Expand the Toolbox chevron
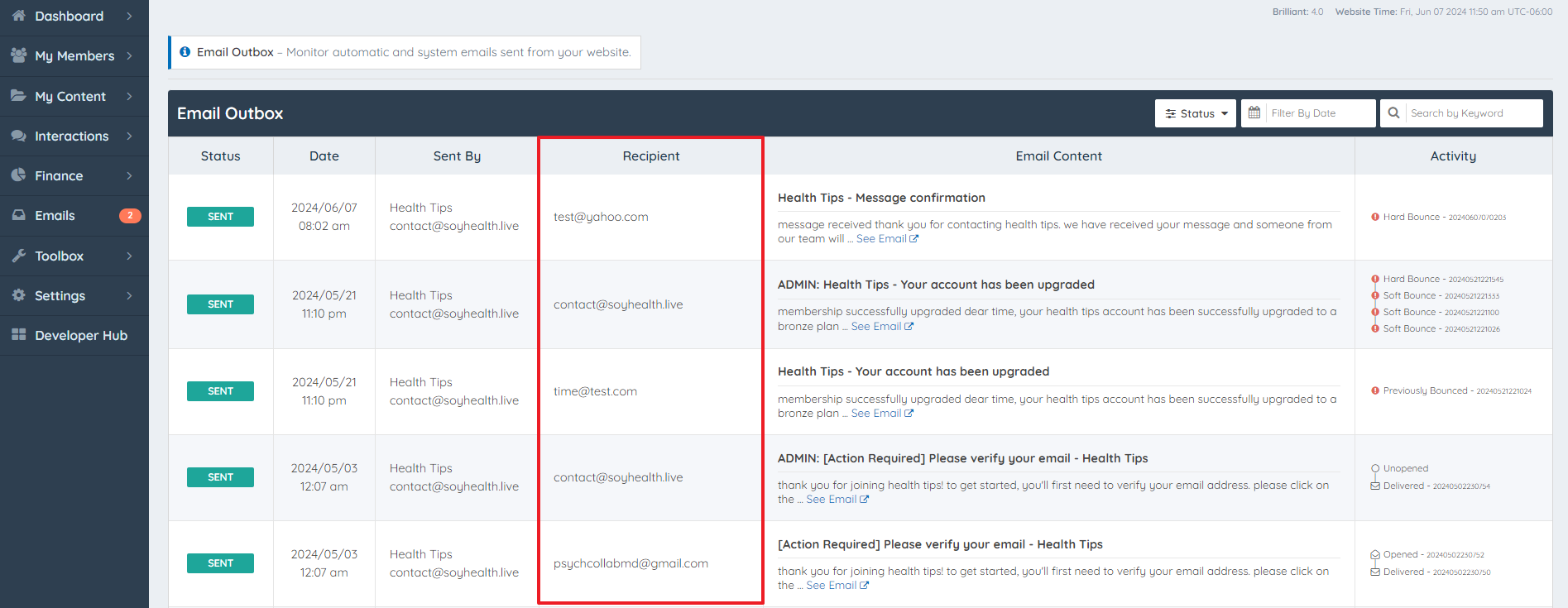This screenshot has height=608, width=1568. [x=129, y=256]
